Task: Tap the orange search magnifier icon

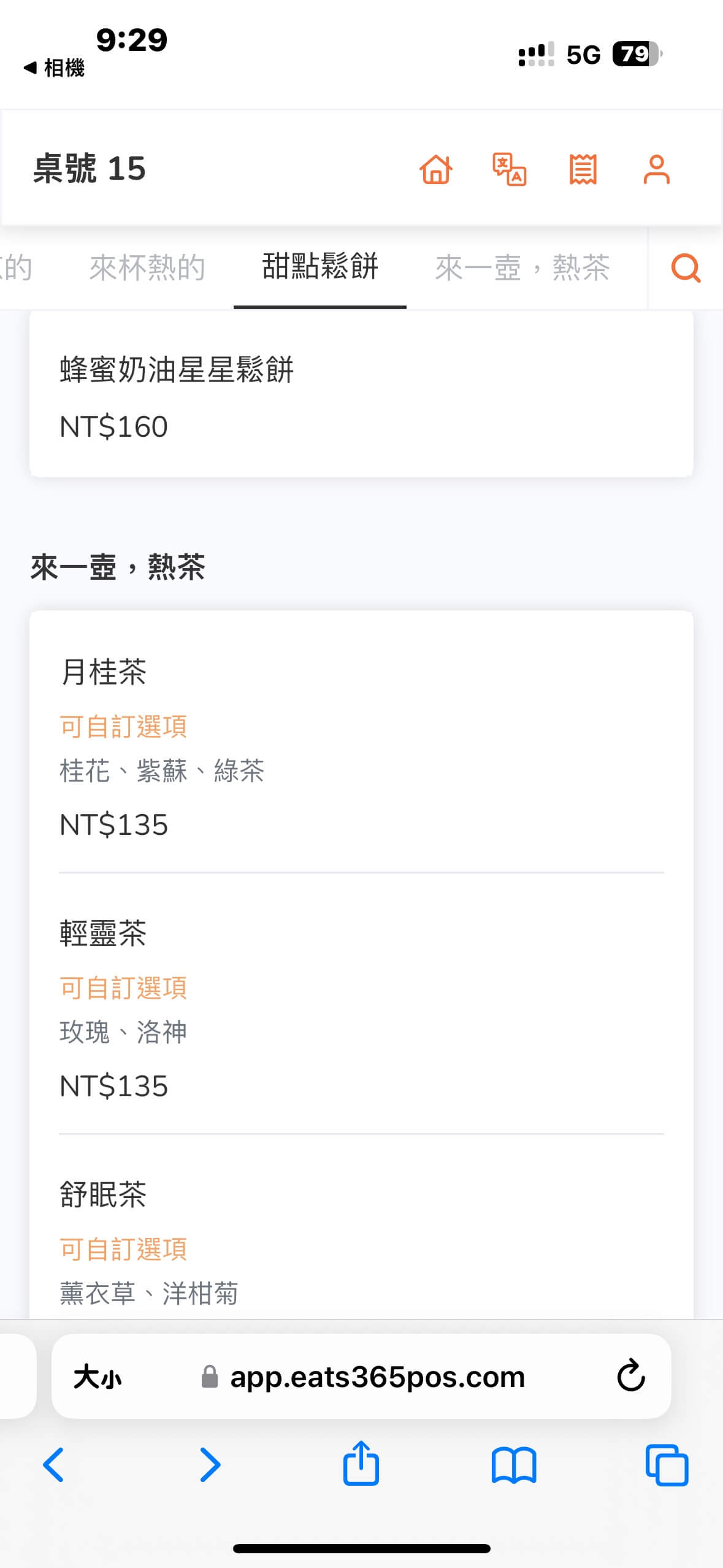Action: (686, 268)
